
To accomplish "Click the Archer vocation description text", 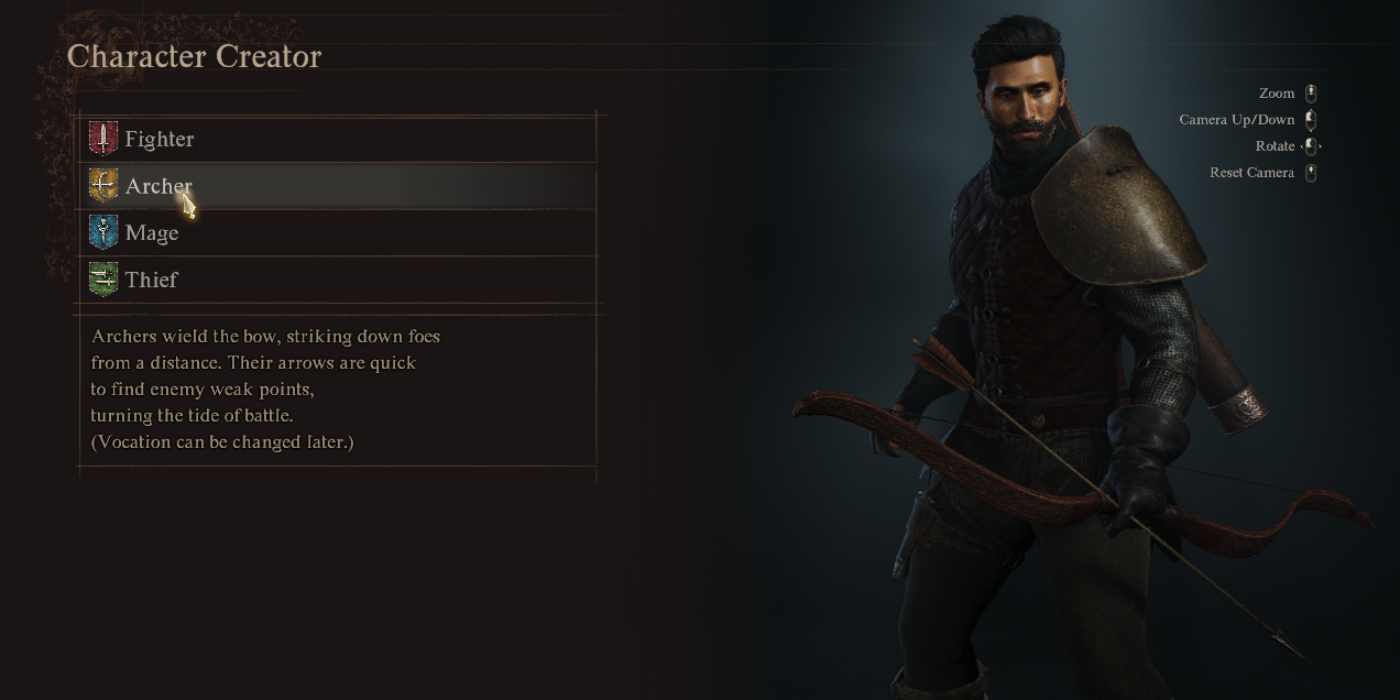I will pos(265,388).
